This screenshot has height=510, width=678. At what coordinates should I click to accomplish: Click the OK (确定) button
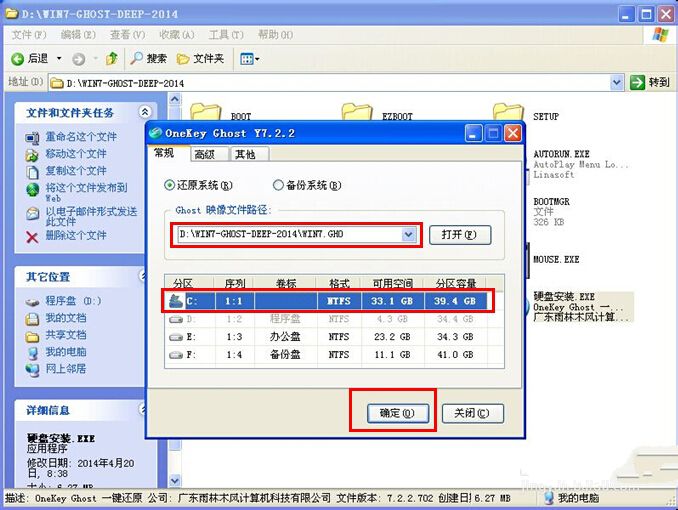390,413
